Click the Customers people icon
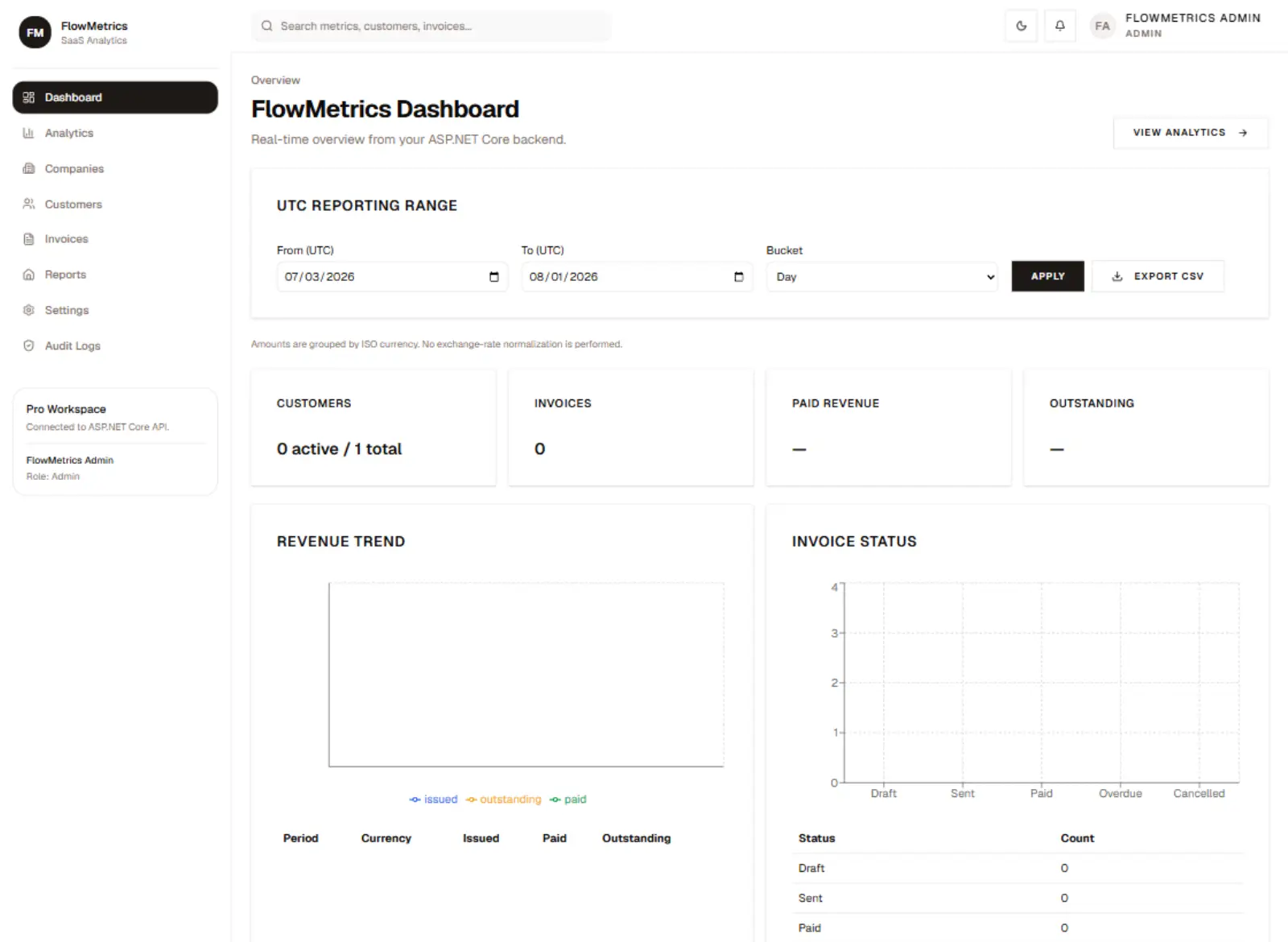The width and height of the screenshot is (1288, 942). (29, 204)
